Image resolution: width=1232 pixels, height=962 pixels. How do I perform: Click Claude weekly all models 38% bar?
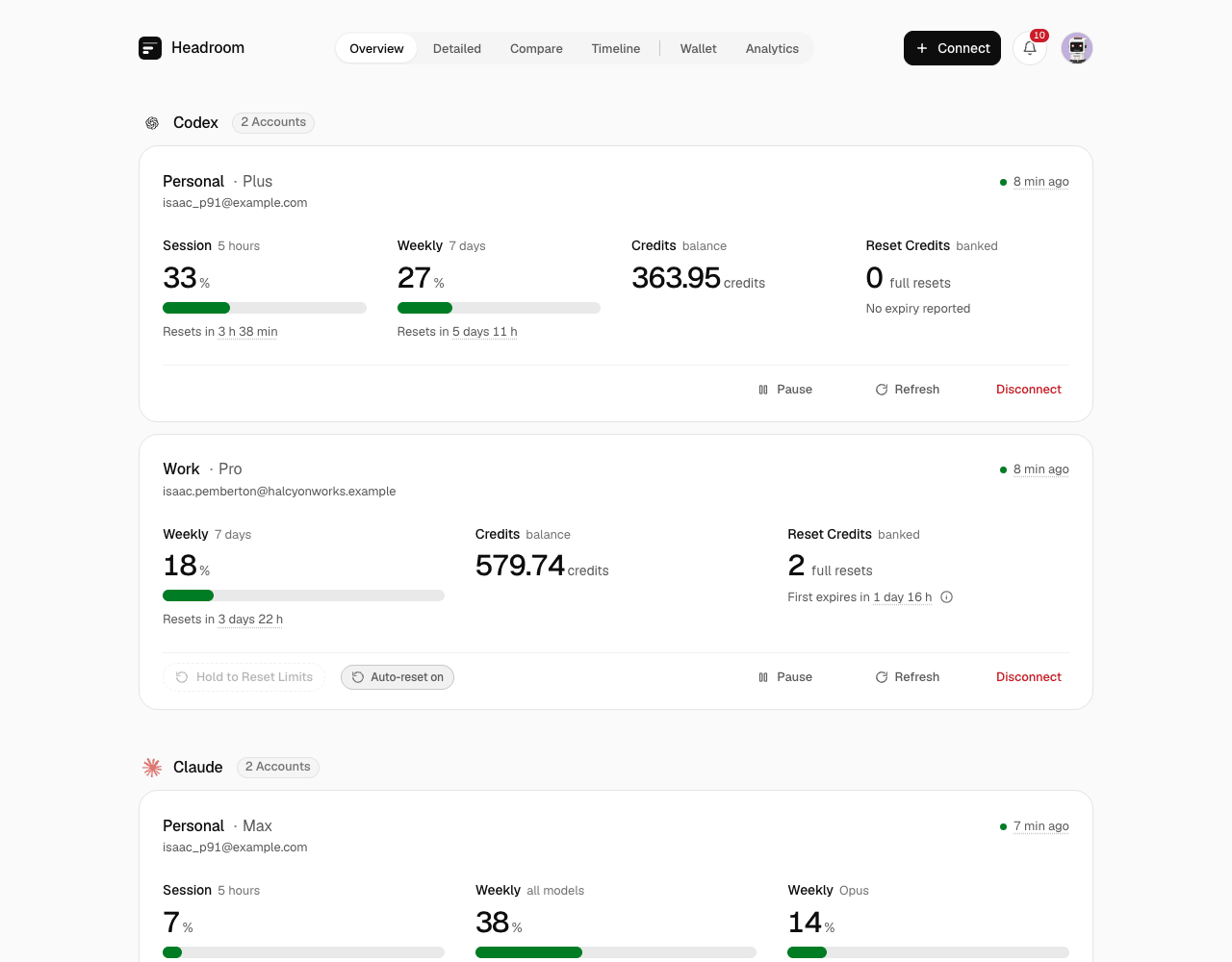[x=616, y=952]
